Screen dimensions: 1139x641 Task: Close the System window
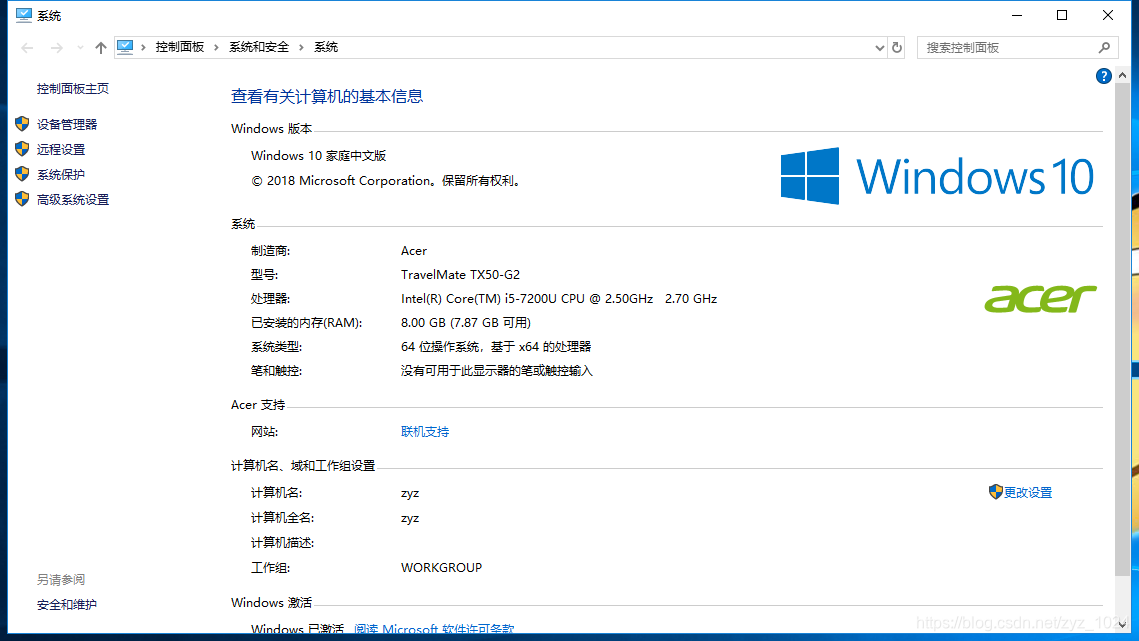(x=1108, y=15)
